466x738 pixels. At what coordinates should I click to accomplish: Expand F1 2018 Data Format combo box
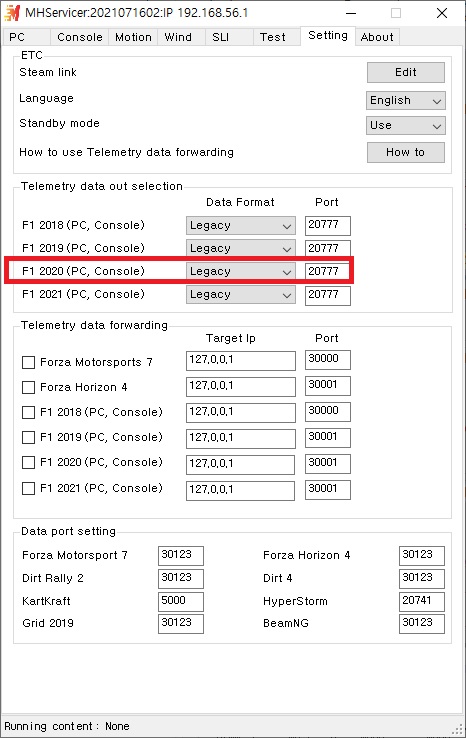(x=241, y=225)
